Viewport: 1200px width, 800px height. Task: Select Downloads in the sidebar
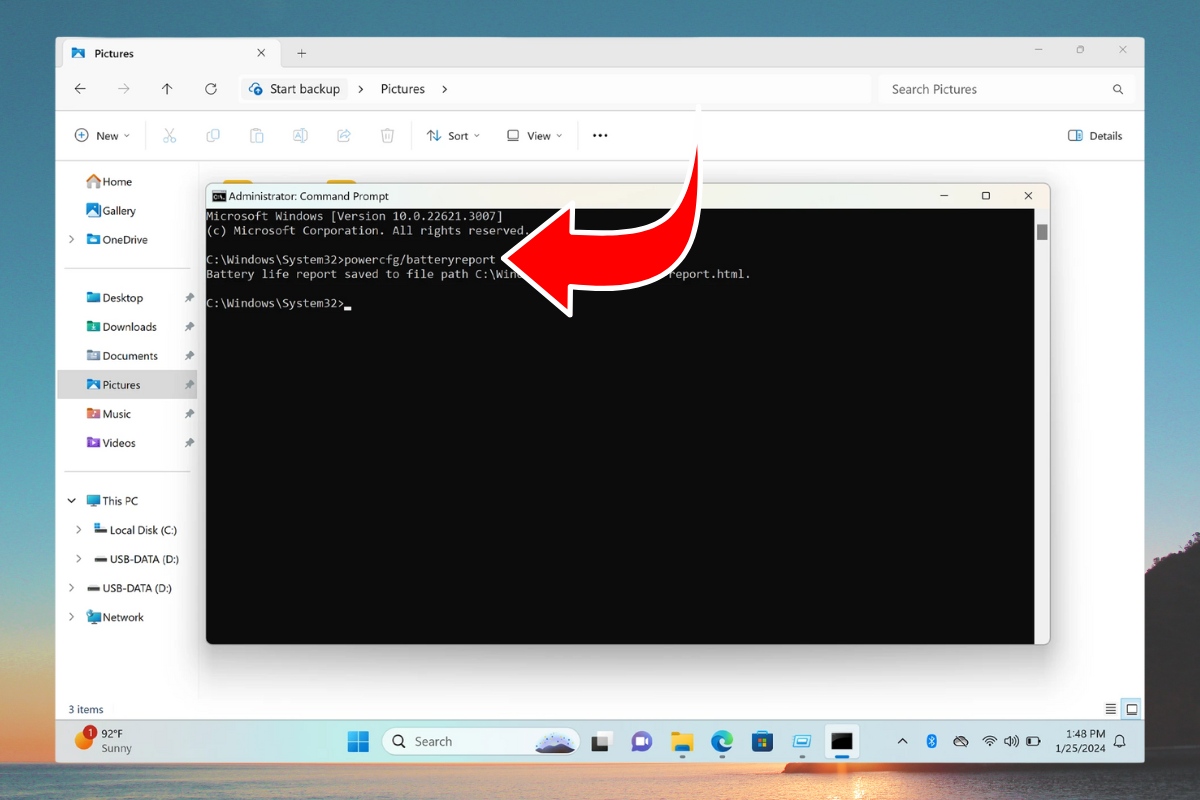click(x=121, y=327)
